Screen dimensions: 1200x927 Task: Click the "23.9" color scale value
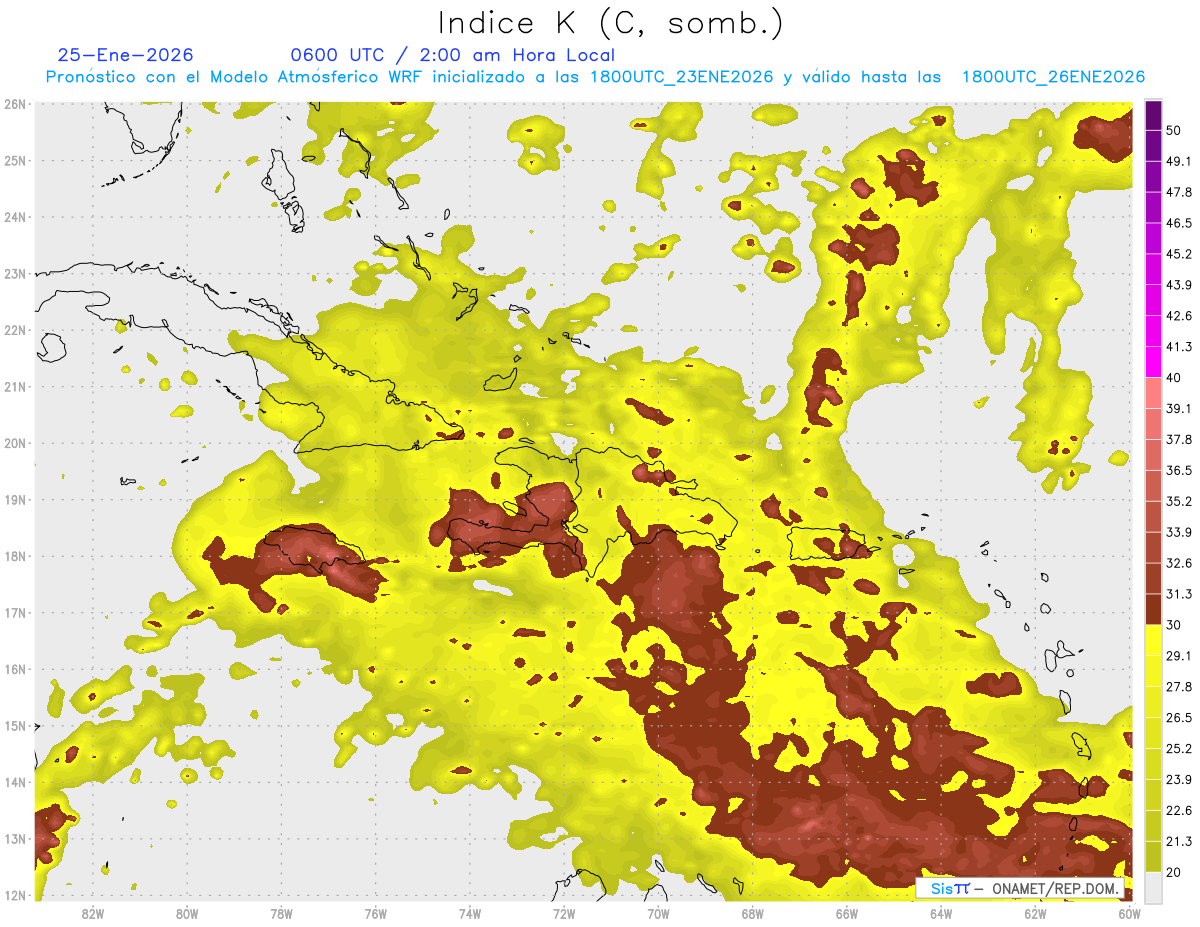(x=1179, y=779)
